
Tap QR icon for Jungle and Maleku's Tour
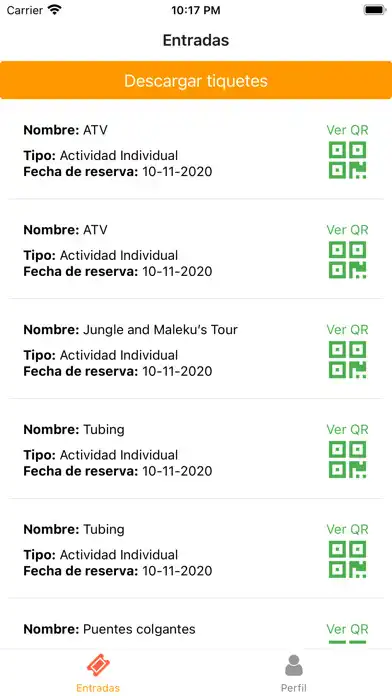348,360
